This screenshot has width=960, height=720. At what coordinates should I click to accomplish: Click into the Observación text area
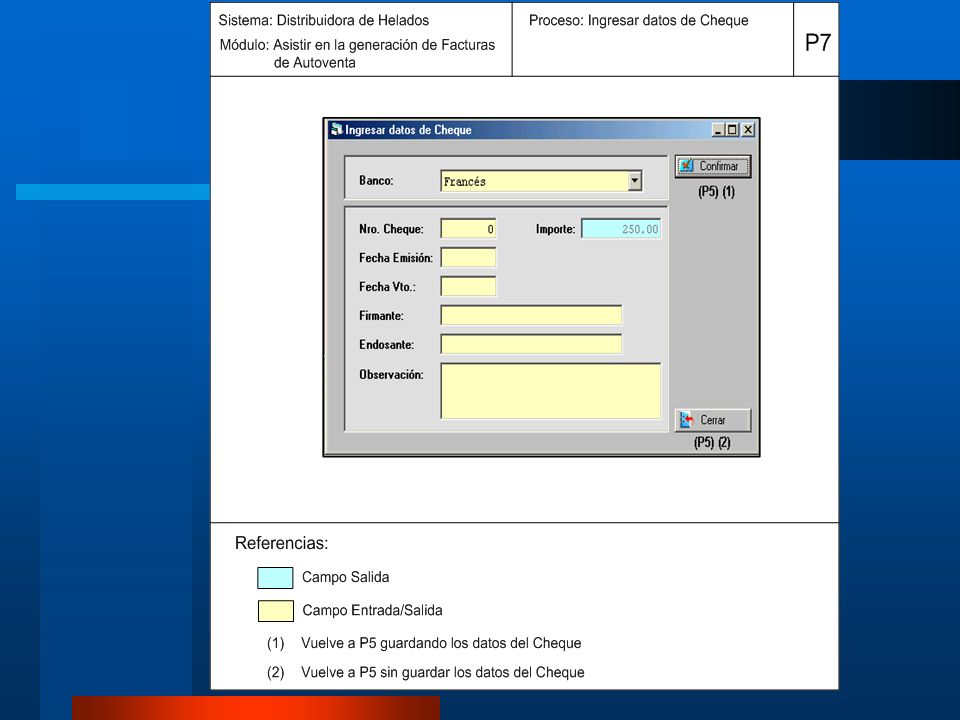coord(551,391)
